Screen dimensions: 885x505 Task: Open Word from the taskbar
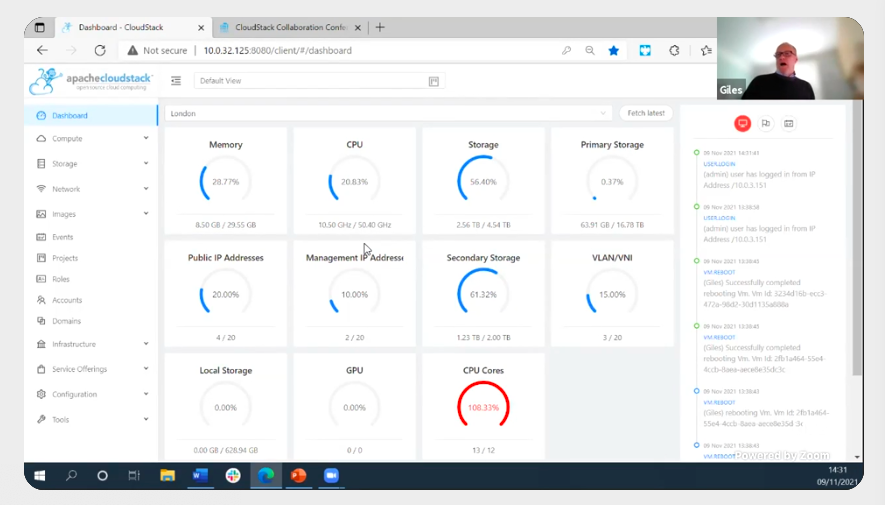pos(200,476)
